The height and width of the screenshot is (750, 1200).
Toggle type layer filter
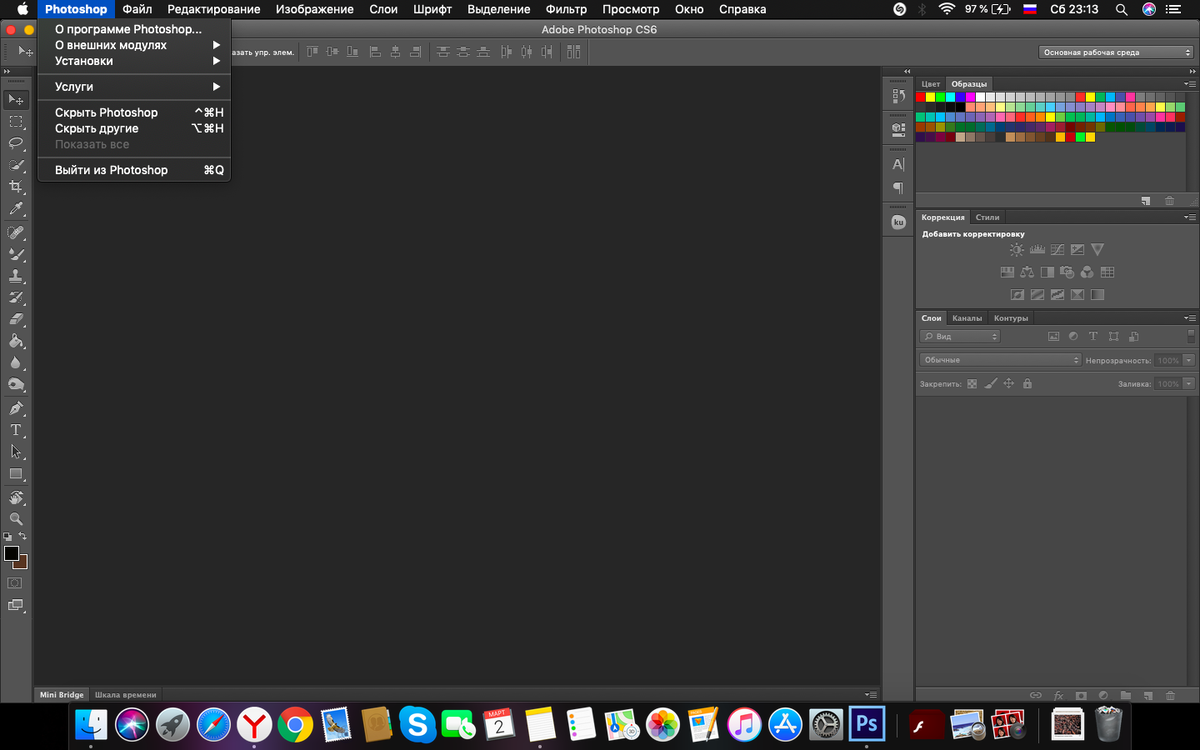click(1093, 337)
